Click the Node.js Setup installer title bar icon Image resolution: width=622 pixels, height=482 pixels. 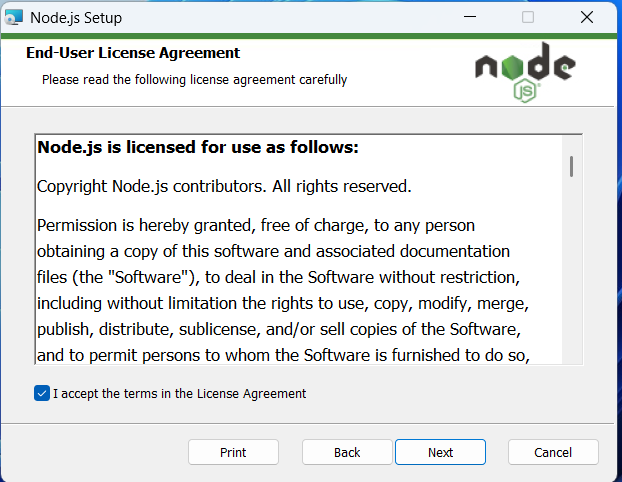click(15, 17)
